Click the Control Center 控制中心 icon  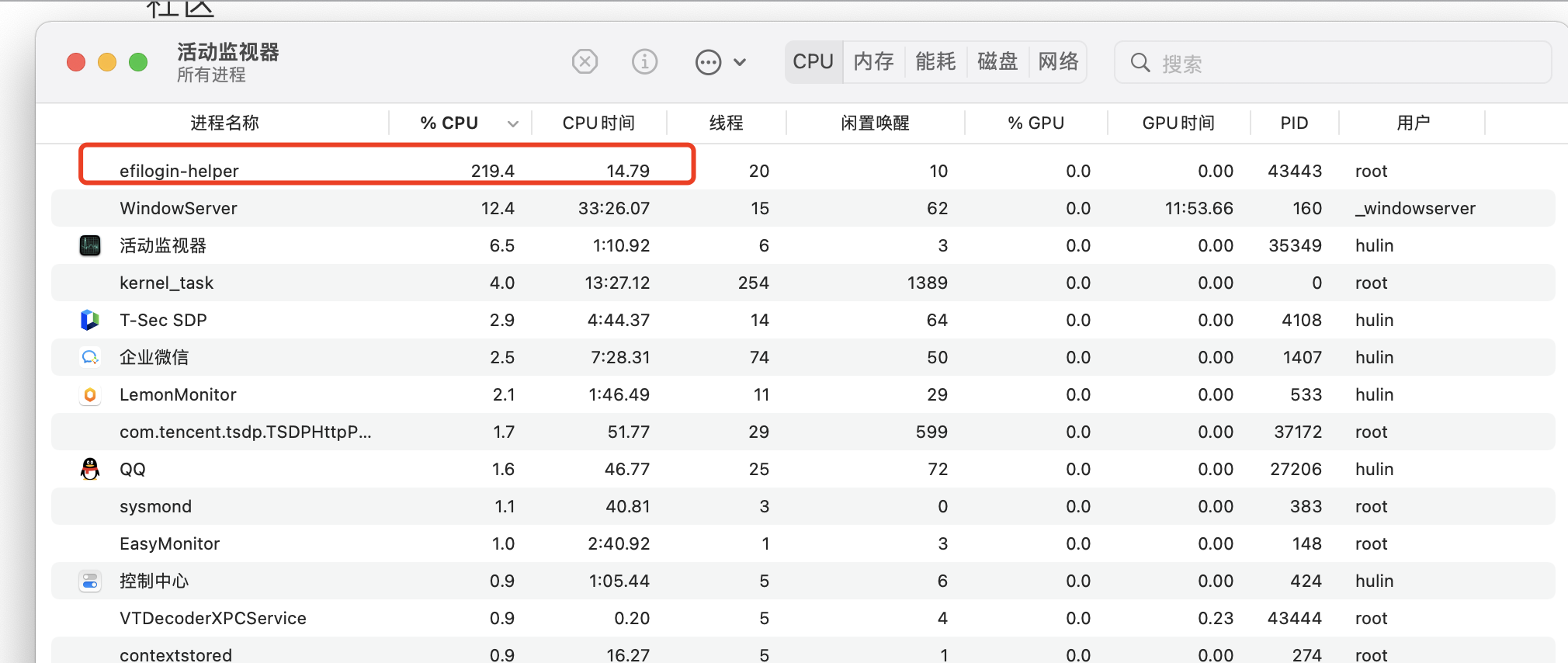[90, 581]
